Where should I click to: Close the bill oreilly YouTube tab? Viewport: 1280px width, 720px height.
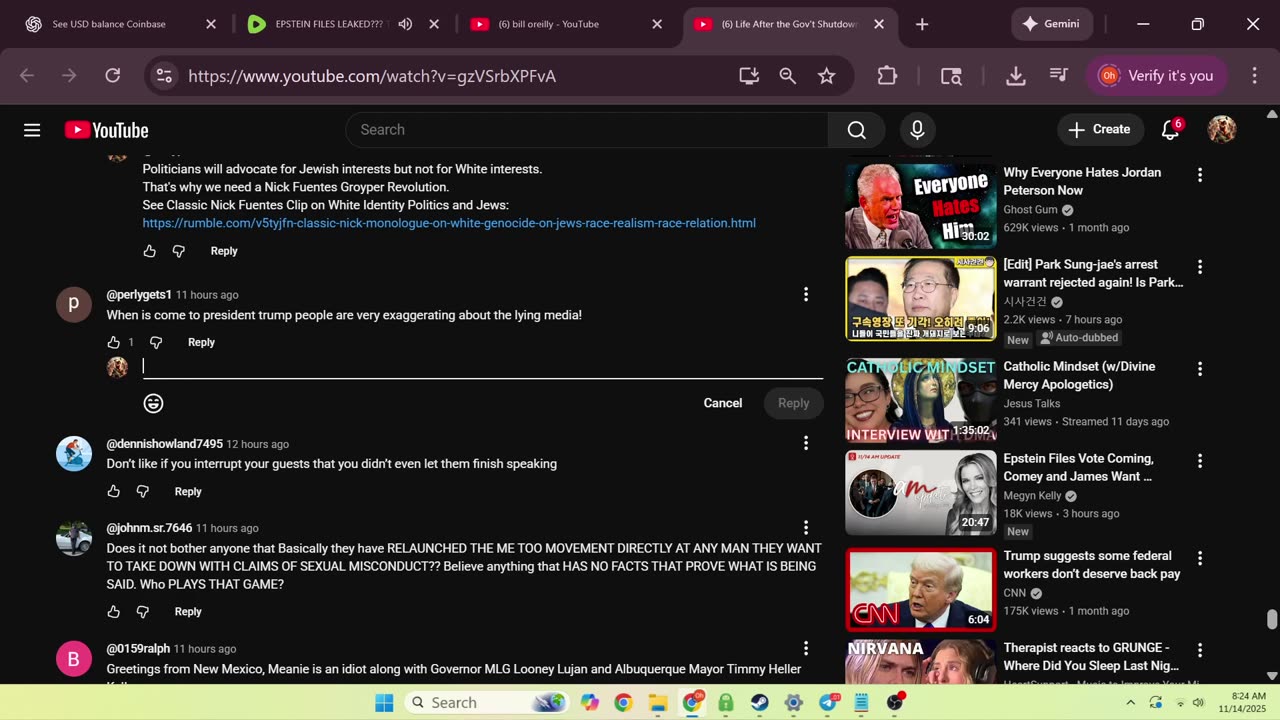657,24
